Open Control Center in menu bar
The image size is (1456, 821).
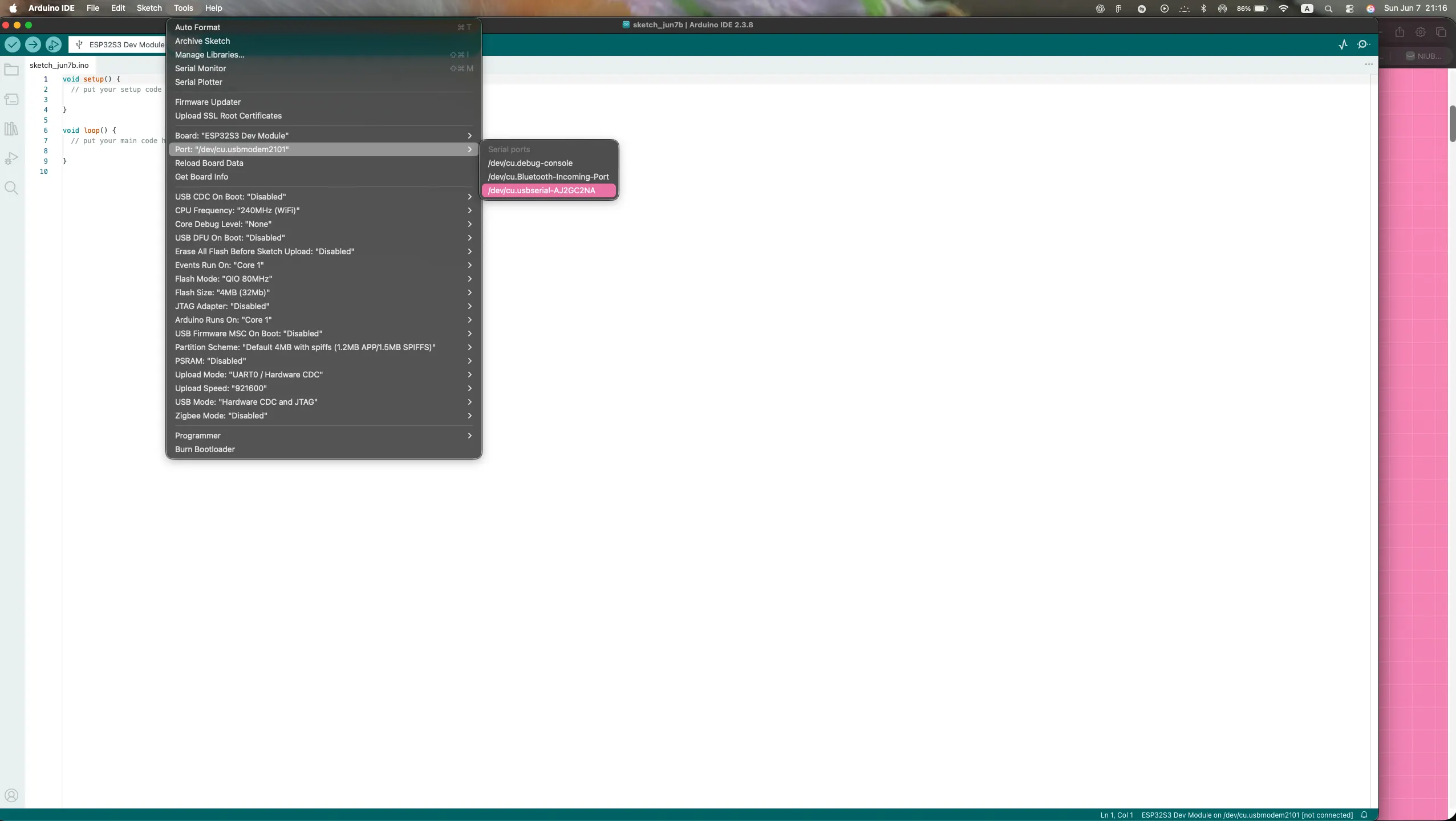click(1349, 9)
